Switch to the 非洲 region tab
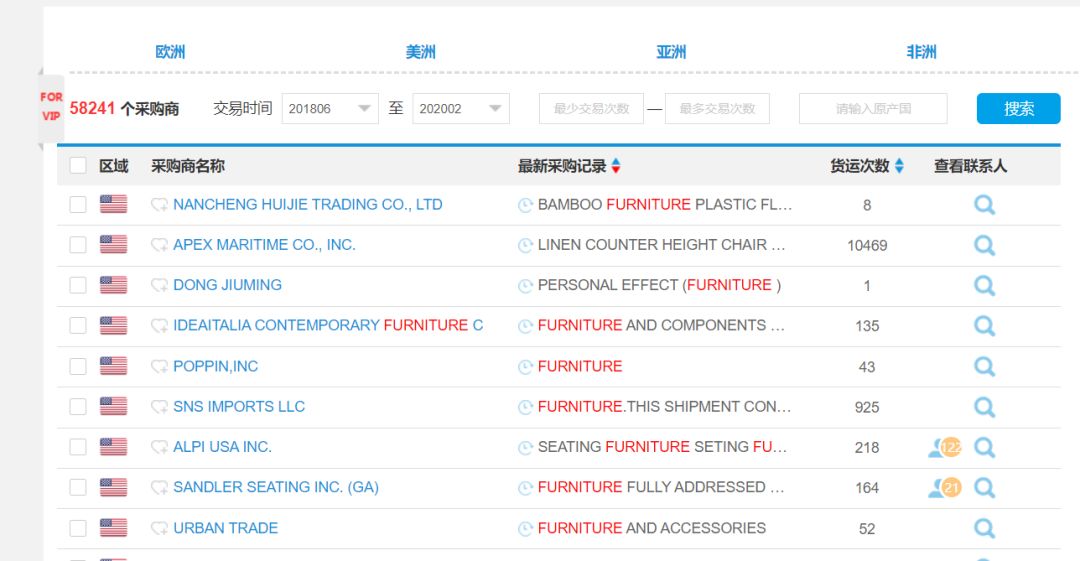1080x561 pixels. 921,52
